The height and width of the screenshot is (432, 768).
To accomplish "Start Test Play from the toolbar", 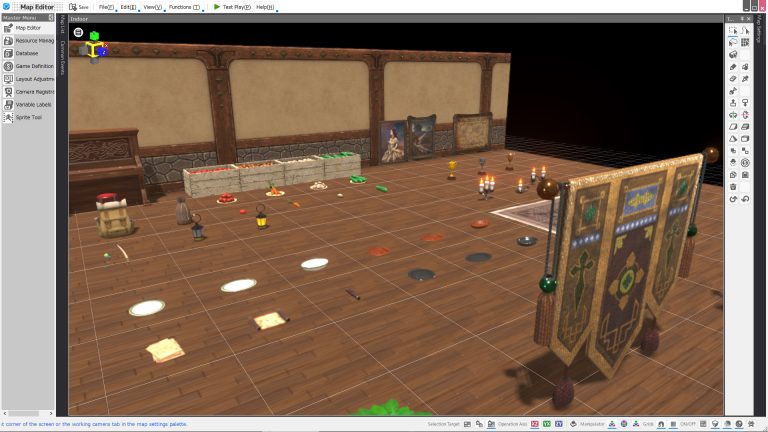I will point(232,7).
